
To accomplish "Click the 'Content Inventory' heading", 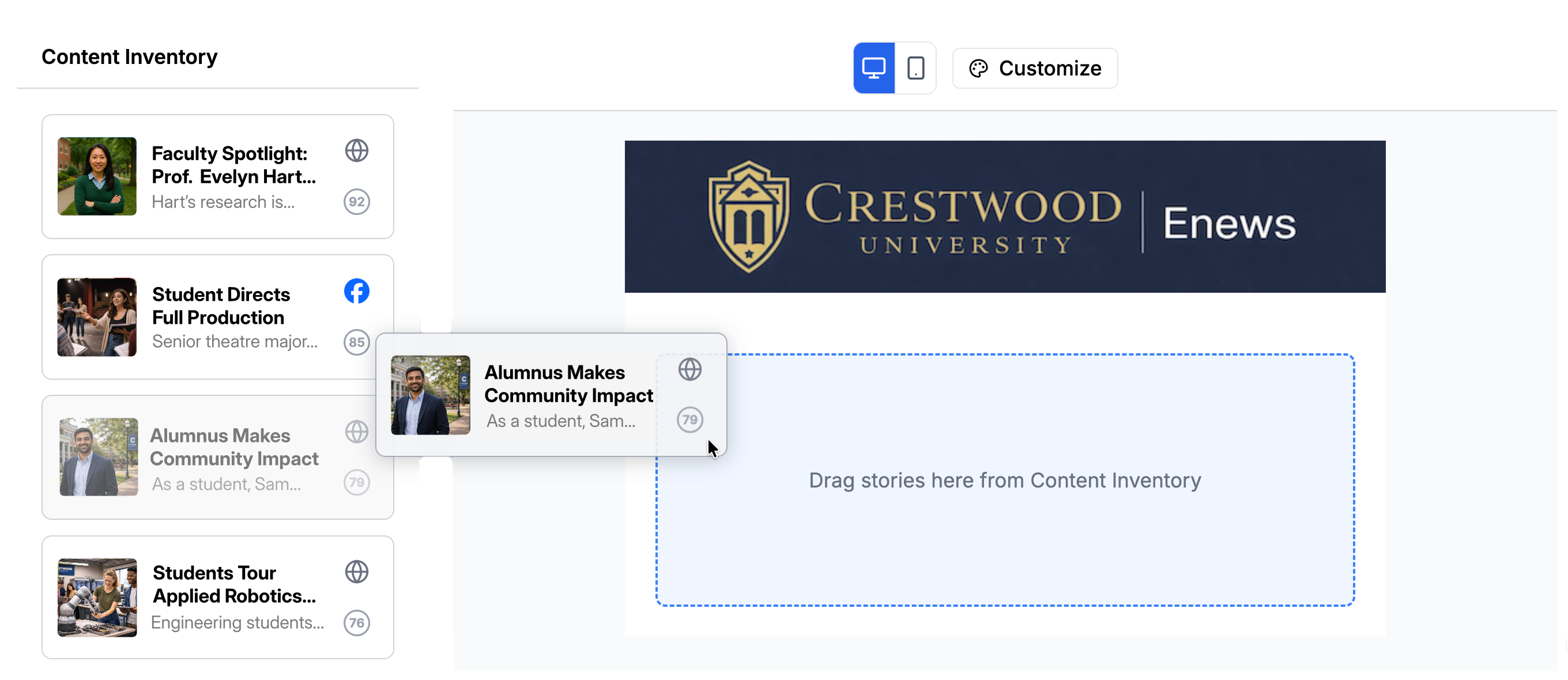I will pyautogui.click(x=129, y=56).
